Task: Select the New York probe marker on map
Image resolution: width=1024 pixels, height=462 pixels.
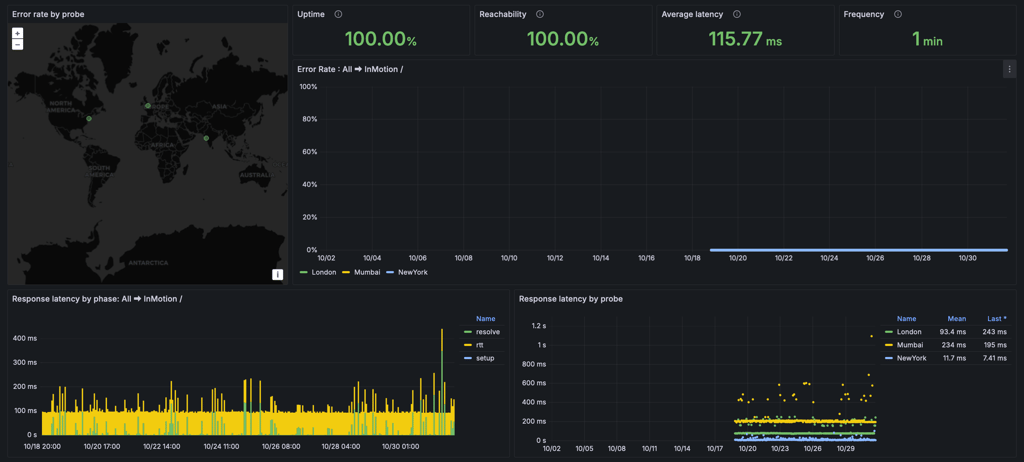Action: (x=89, y=119)
